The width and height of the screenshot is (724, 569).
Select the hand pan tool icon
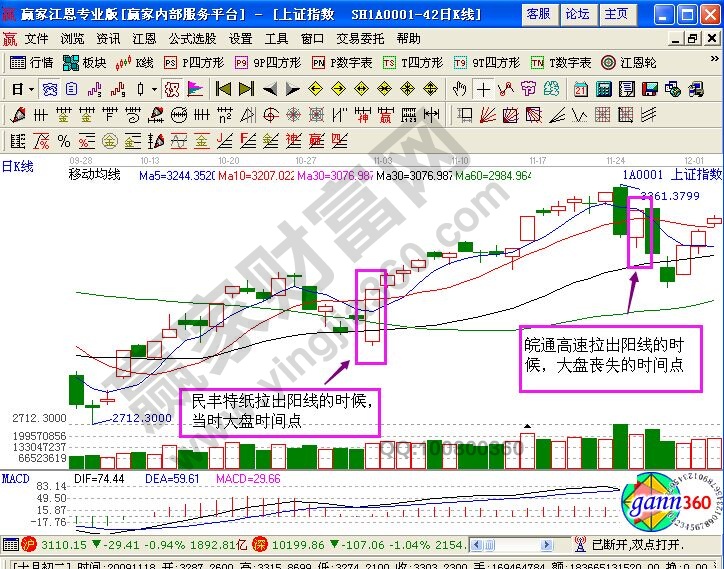tap(460, 88)
